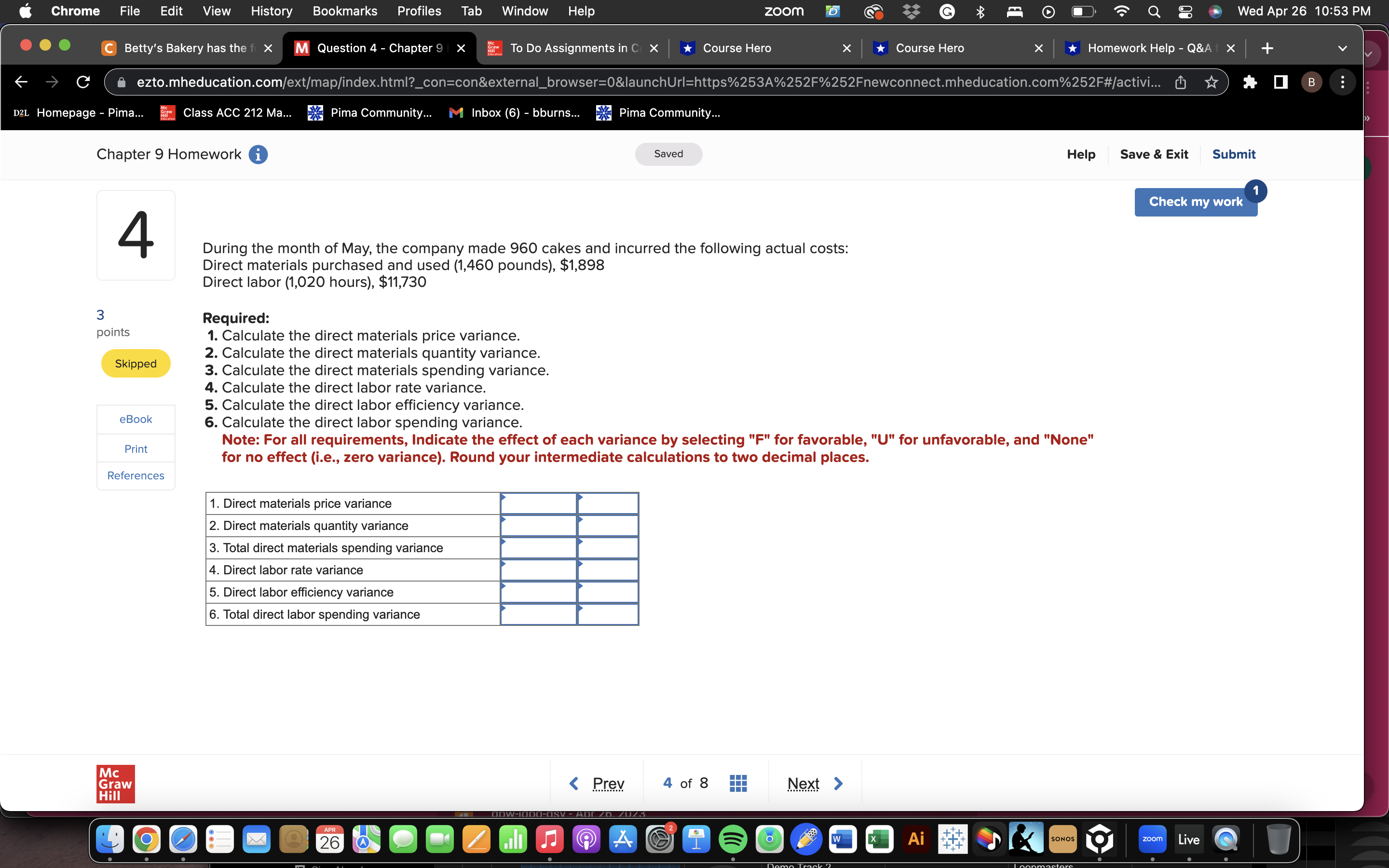Open the tab search chevron near the tab strip

(1343, 48)
